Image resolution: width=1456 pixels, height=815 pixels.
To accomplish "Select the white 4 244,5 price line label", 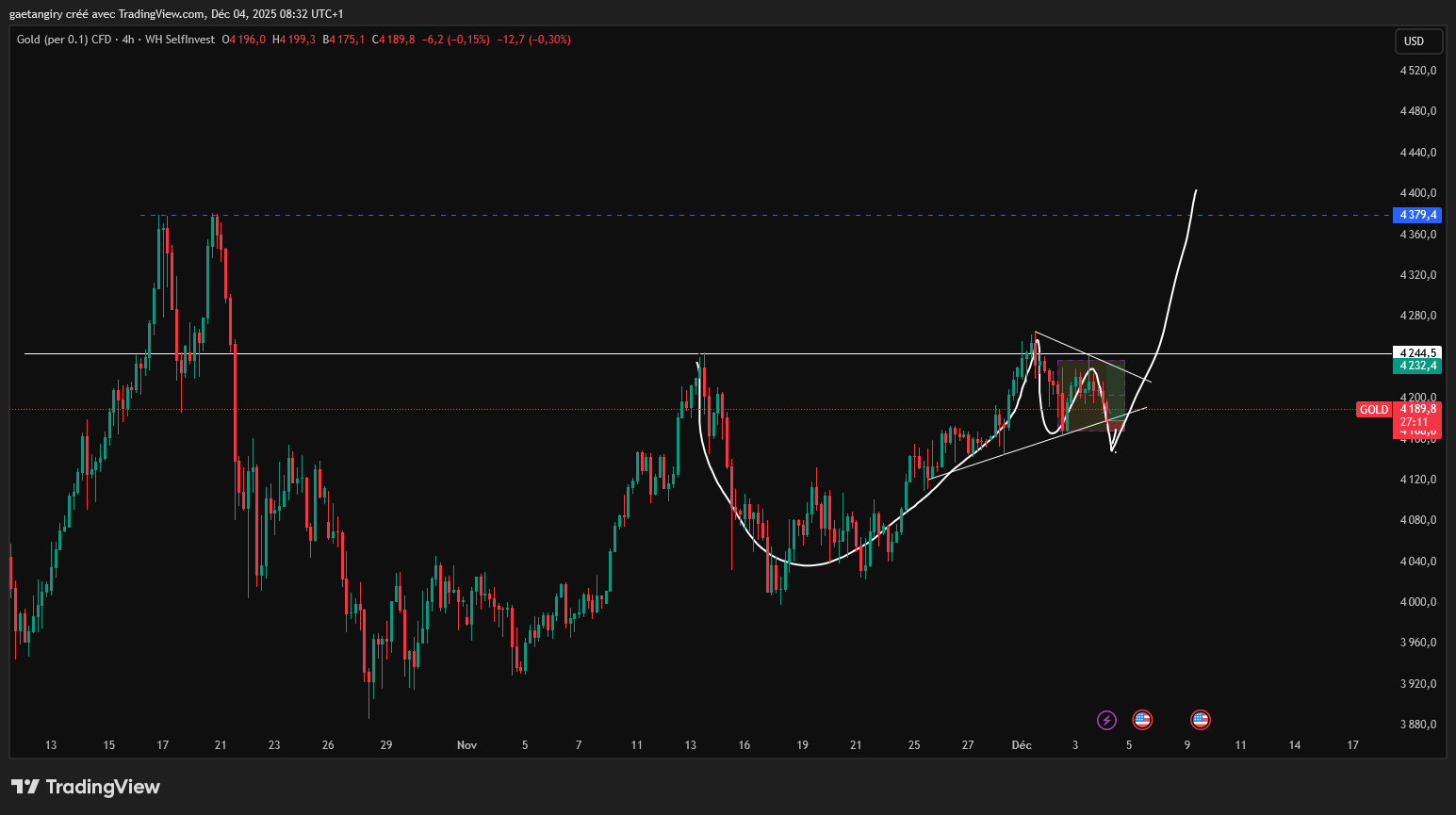I will tap(1417, 353).
